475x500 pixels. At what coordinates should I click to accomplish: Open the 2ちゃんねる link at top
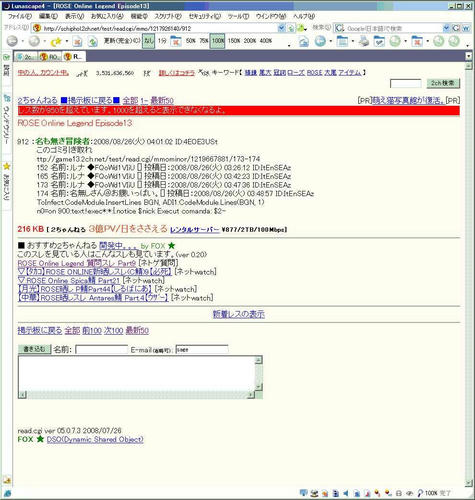click(38, 100)
